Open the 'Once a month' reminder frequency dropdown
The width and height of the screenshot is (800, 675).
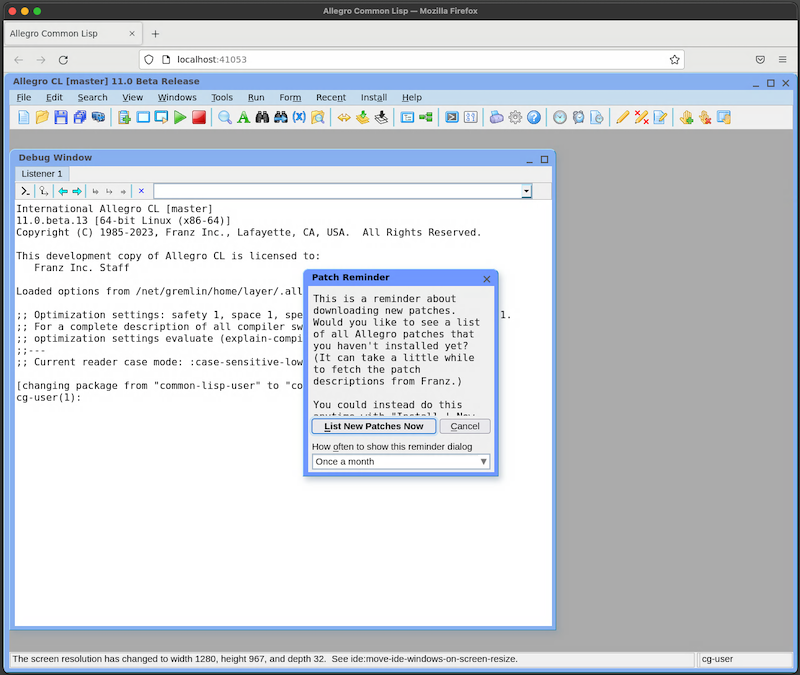click(x=482, y=461)
